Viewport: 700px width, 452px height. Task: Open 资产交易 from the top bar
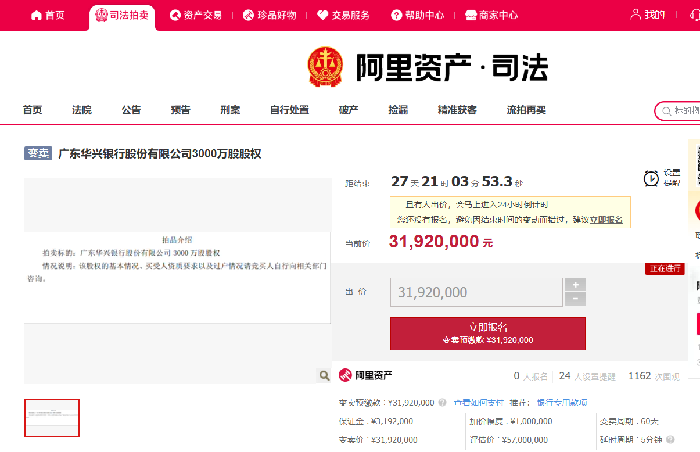[196, 16]
